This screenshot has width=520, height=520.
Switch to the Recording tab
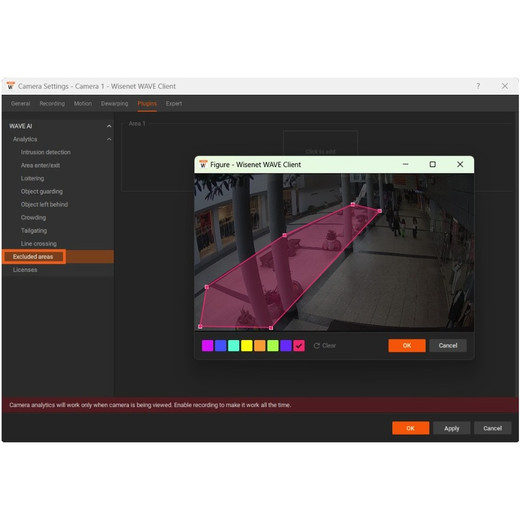(52, 104)
